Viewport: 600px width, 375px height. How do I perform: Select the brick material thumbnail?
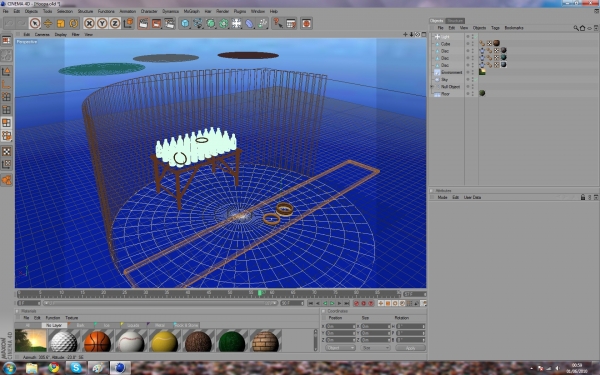click(266, 341)
